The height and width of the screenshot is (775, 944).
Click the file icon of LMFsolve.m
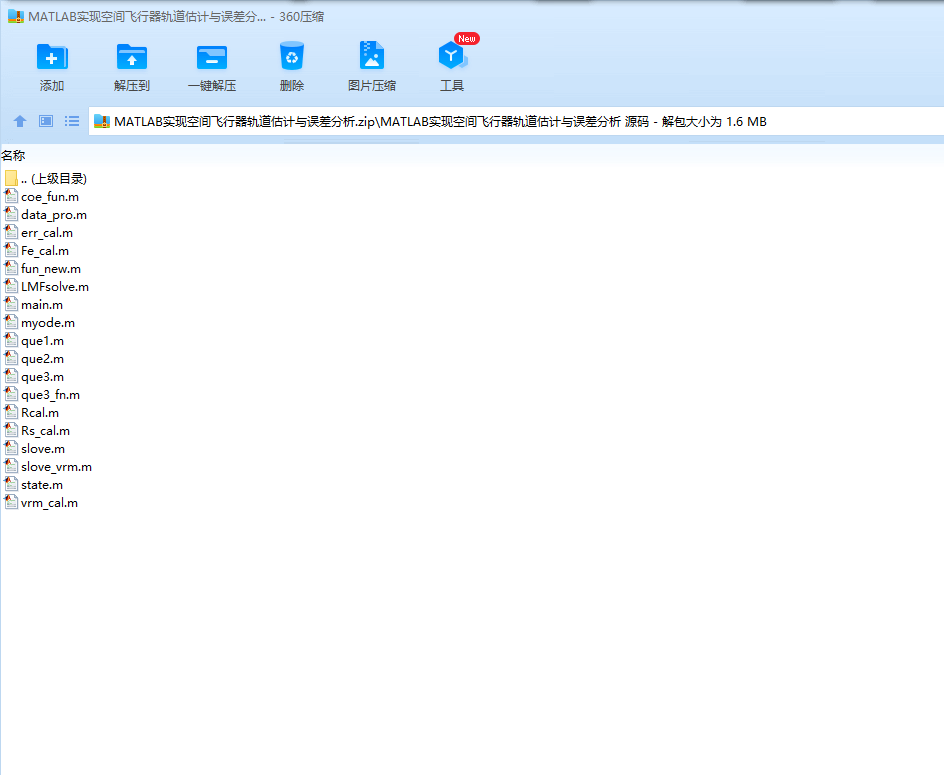(x=11, y=287)
